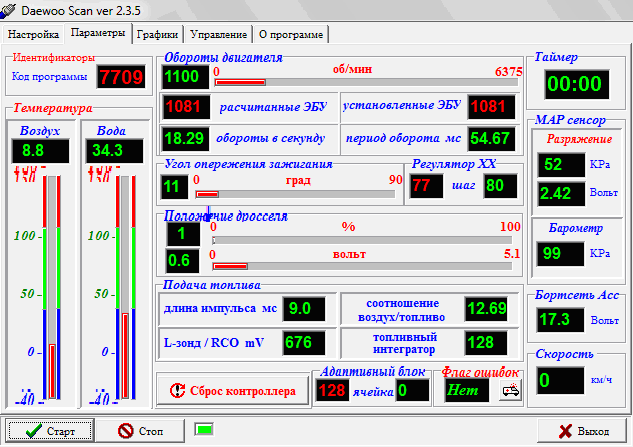Open the О программе tab
The height and width of the screenshot is (447, 633).
290,34
